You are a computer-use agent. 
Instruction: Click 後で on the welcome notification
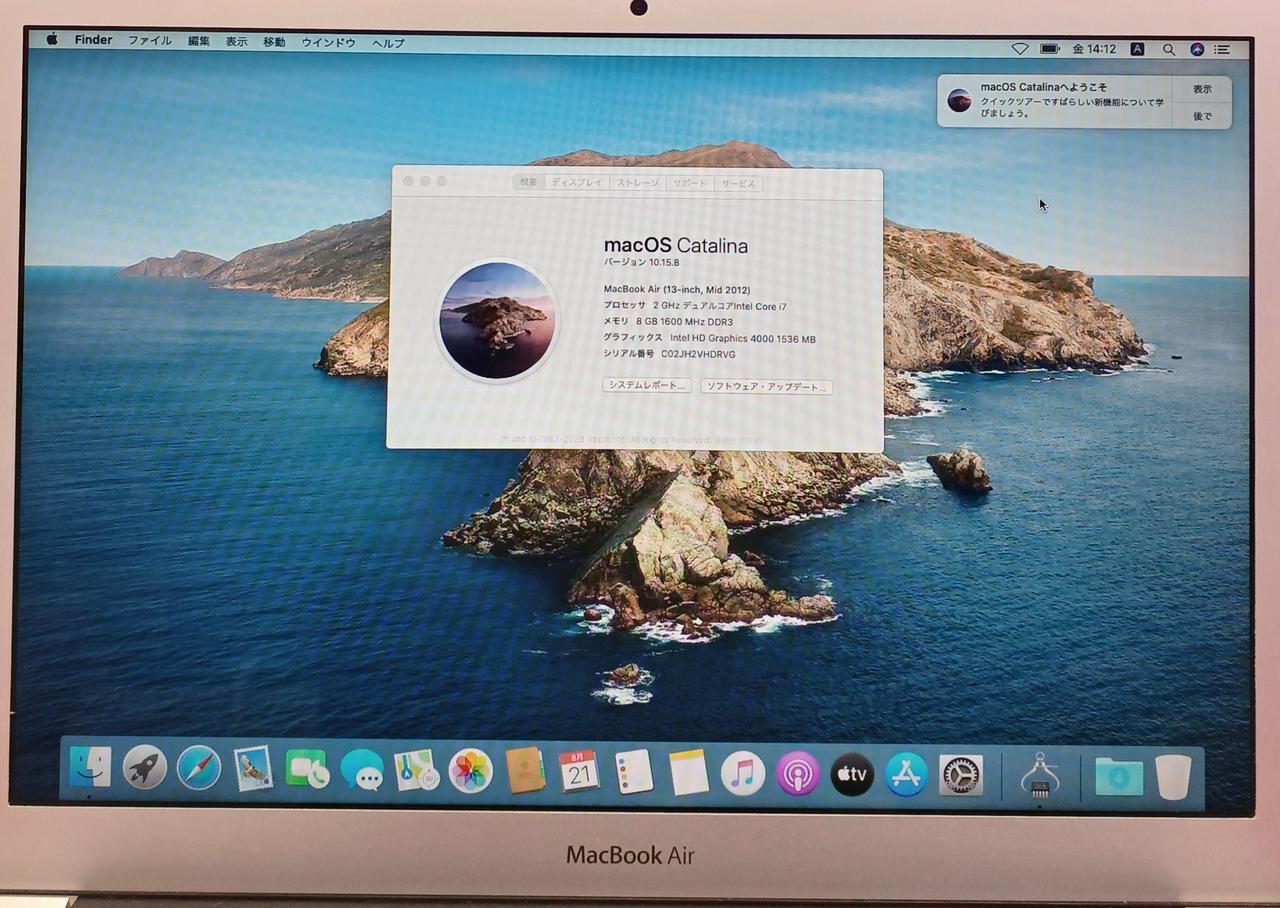[x=1202, y=116]
